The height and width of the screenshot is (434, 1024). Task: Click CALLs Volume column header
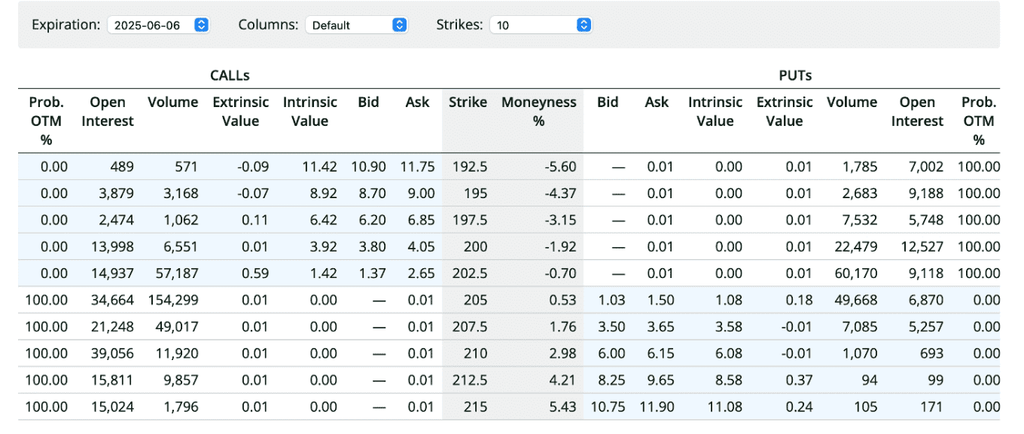[173, 102]
